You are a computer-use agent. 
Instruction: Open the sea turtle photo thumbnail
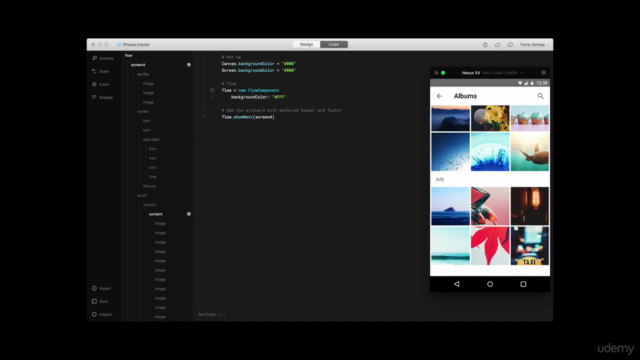[530, 152]
